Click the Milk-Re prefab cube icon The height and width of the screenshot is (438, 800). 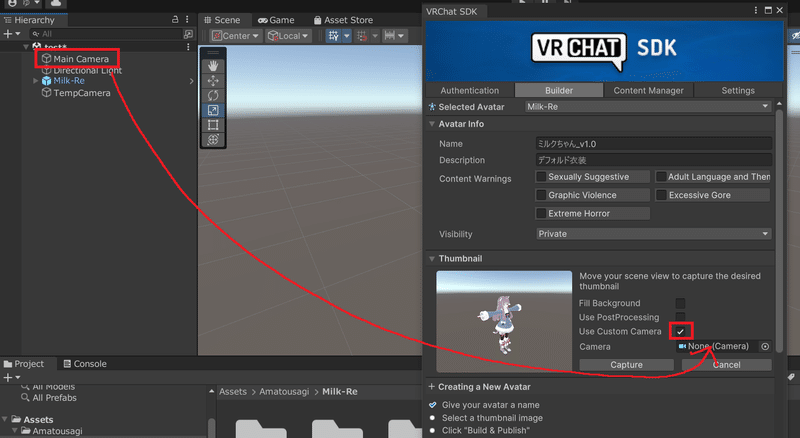[x=46, y=81]
